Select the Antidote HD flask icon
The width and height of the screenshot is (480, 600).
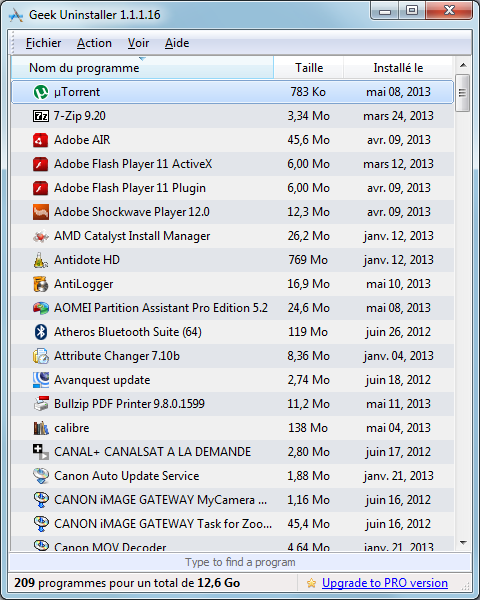point(41,260)
